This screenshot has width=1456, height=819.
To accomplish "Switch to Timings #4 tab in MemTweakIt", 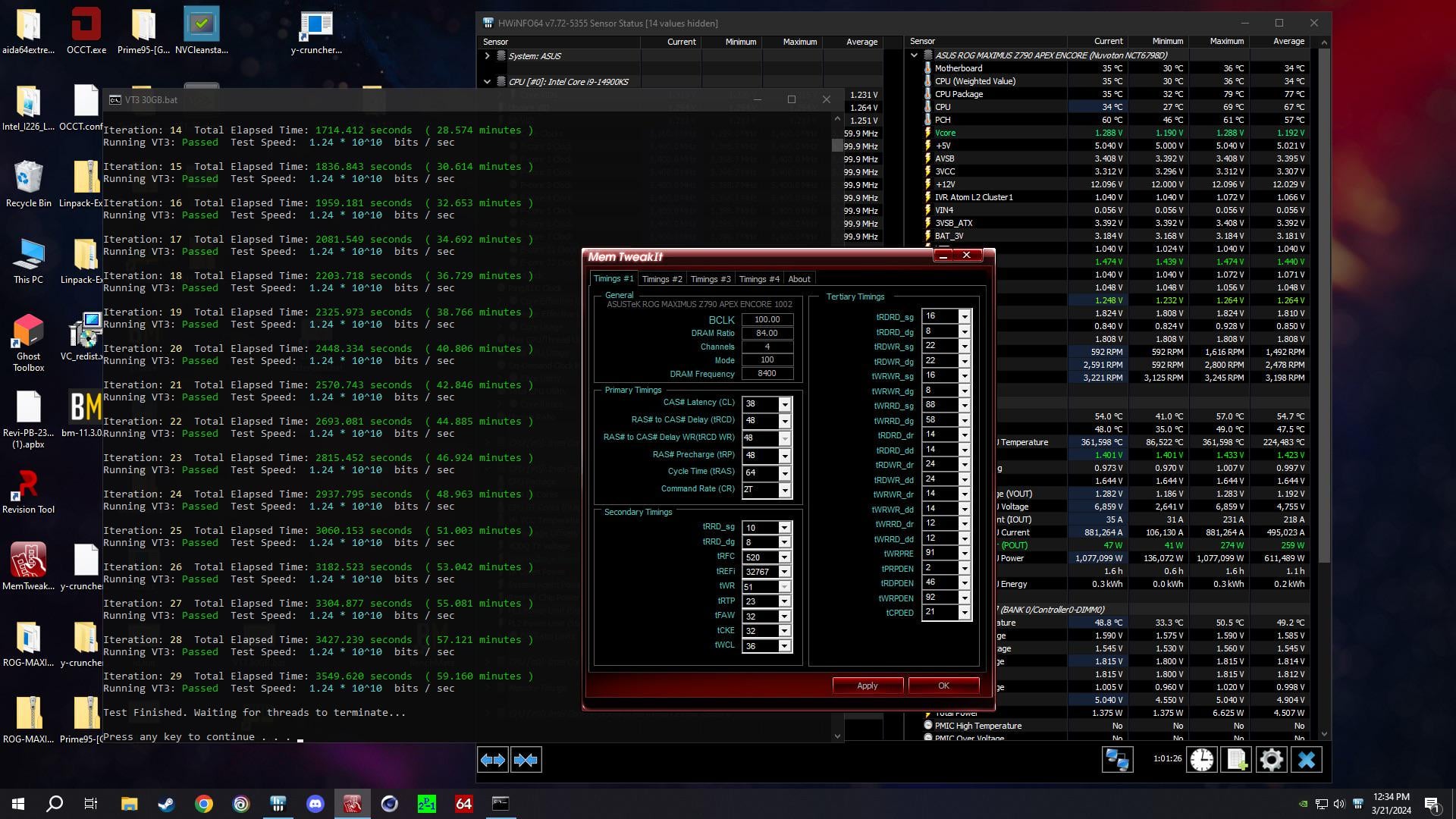I will 759,279.
